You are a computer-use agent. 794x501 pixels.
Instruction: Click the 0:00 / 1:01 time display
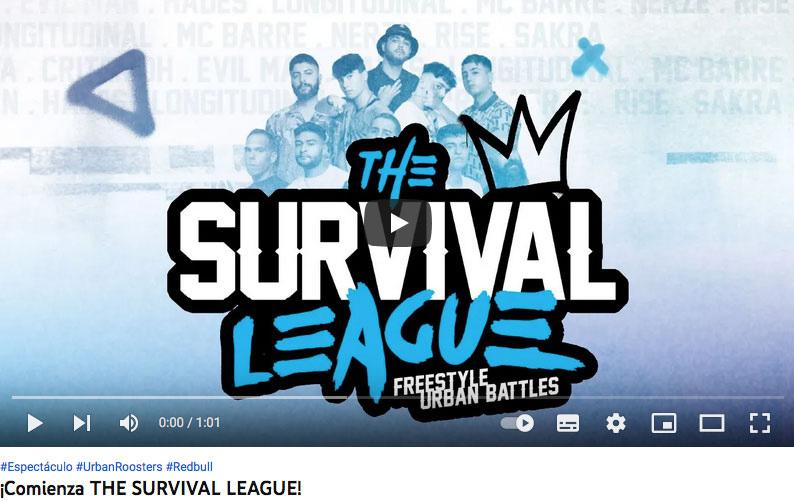[189, 422]
